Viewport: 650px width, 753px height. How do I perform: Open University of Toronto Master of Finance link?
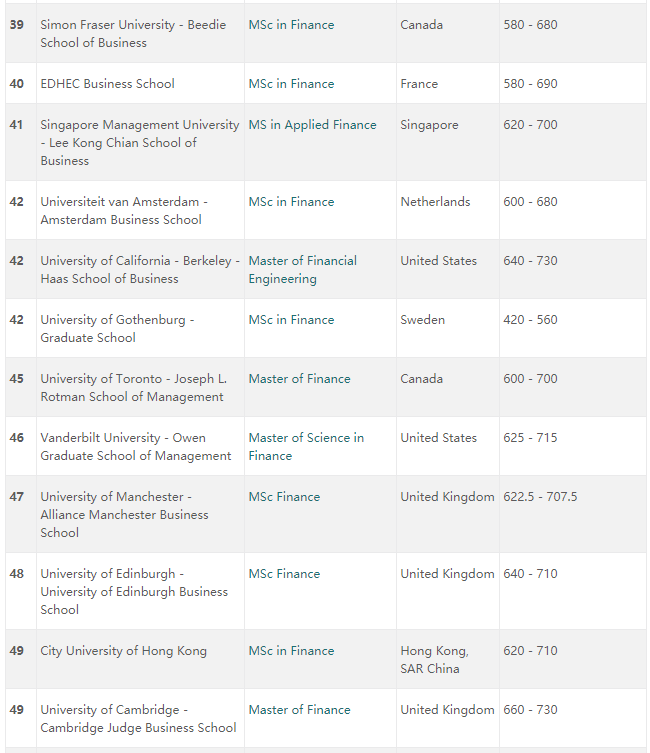coord(299,379)
